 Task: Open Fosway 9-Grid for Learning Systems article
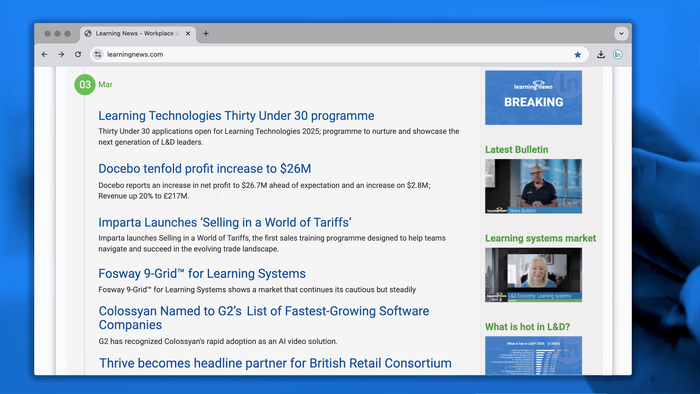202,274
